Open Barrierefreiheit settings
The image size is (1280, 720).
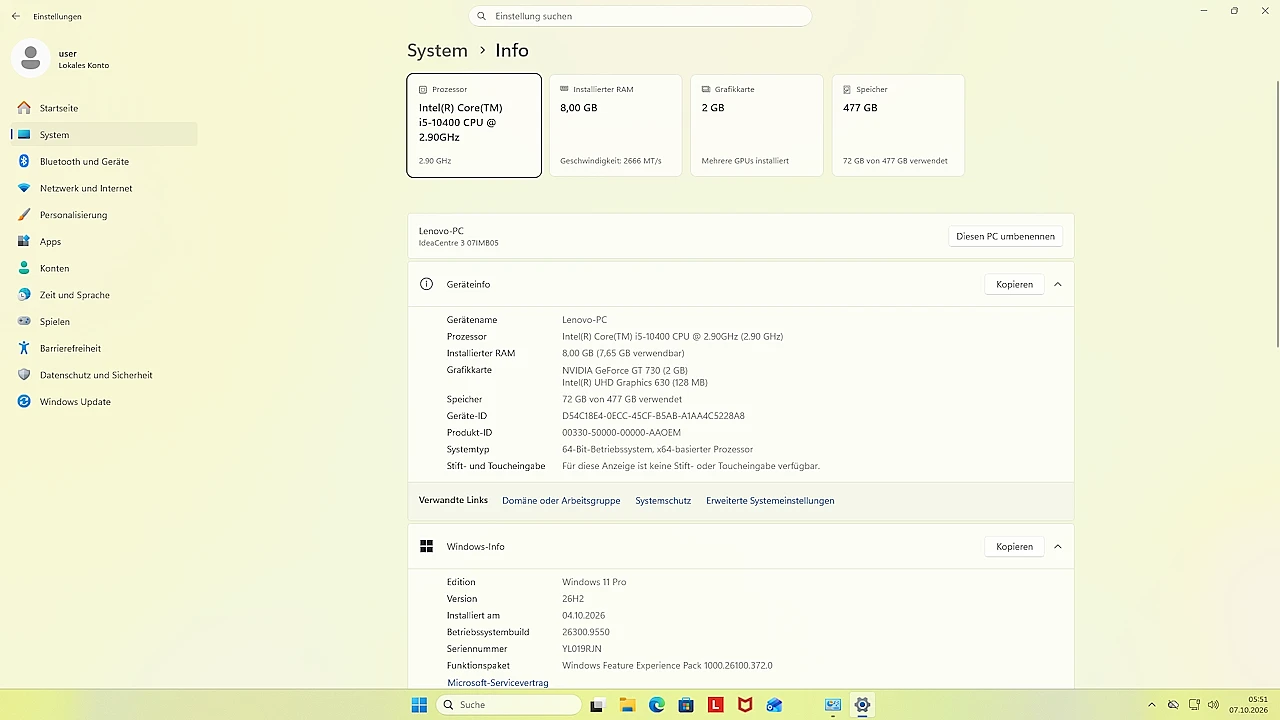(x=104, y=348)
